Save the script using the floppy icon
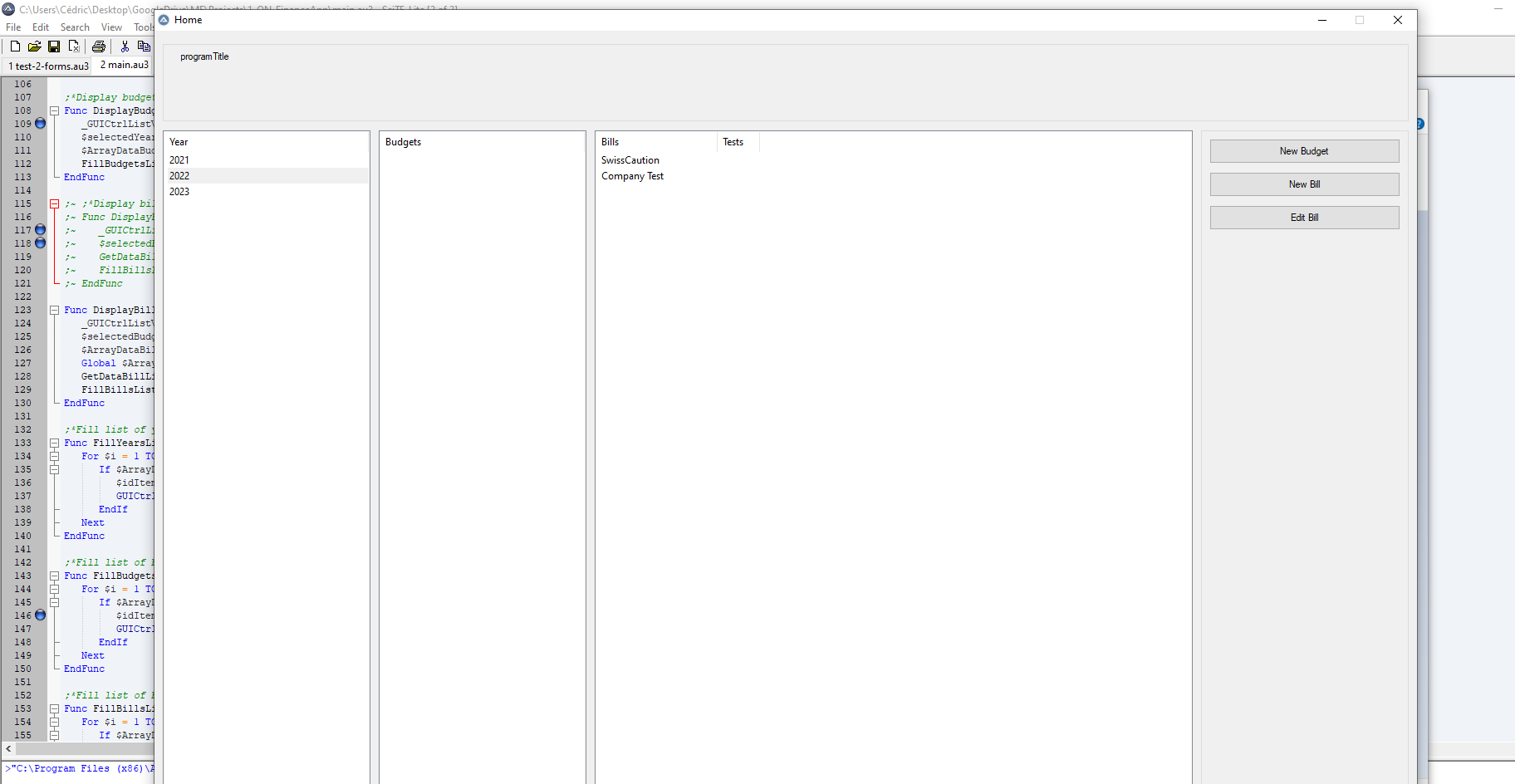 (54, 47)
